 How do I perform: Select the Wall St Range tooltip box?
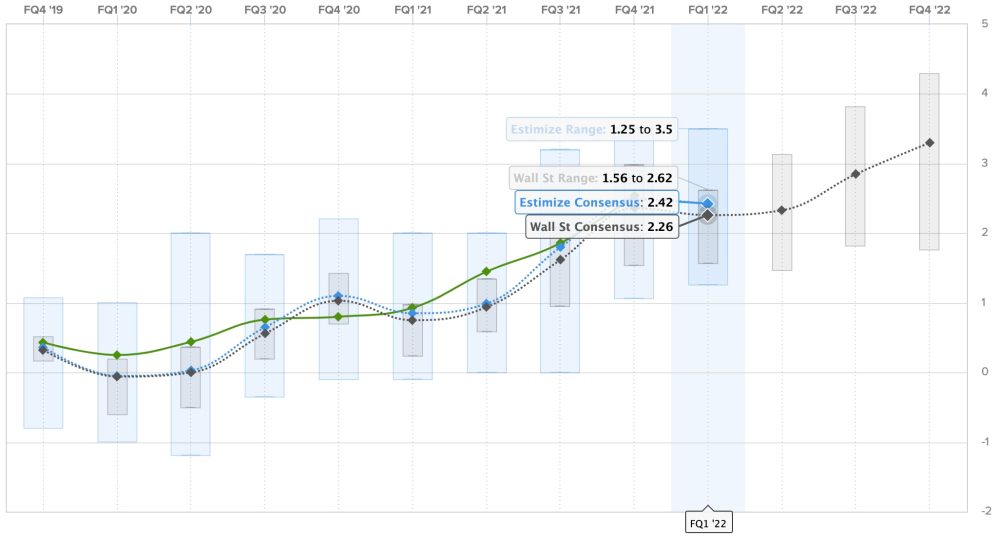(591, 178)
